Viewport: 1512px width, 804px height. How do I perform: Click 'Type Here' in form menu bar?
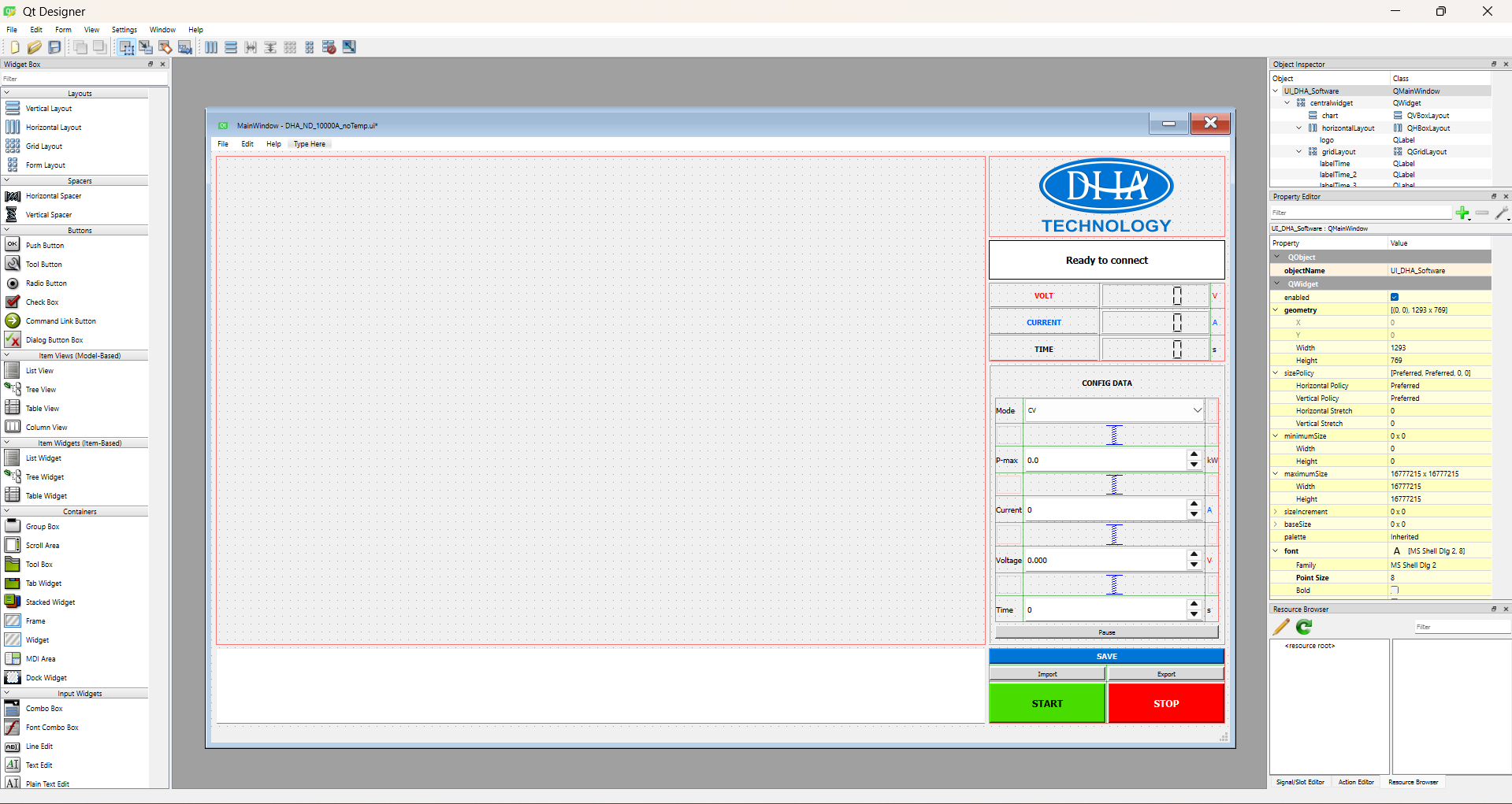(x=310, y=144)
